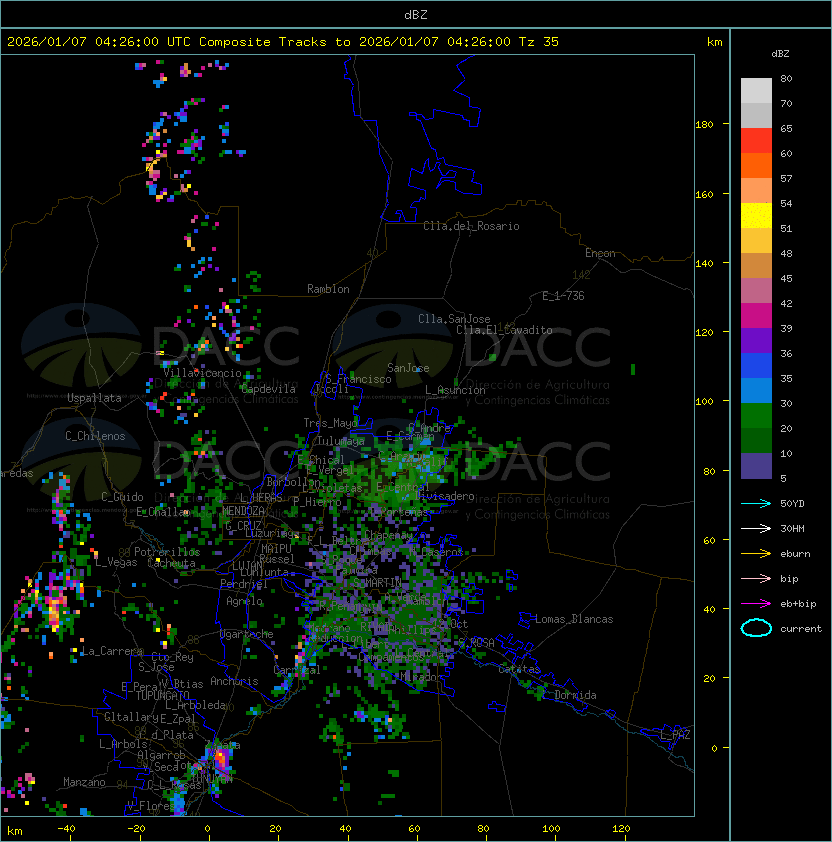
Task: Click the '50YD' legend label
Action: (x=792, y=503)
